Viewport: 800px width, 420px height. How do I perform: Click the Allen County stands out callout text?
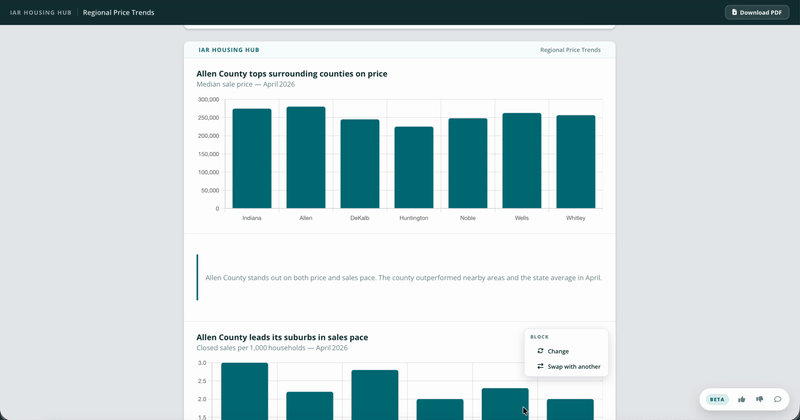point(404,278)
